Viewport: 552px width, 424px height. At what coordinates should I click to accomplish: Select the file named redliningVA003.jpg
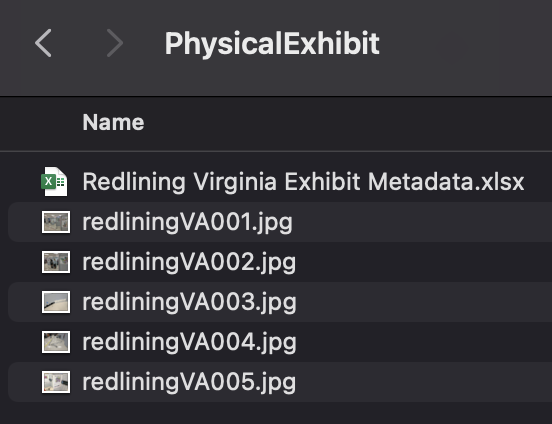(x=189, y=303)
